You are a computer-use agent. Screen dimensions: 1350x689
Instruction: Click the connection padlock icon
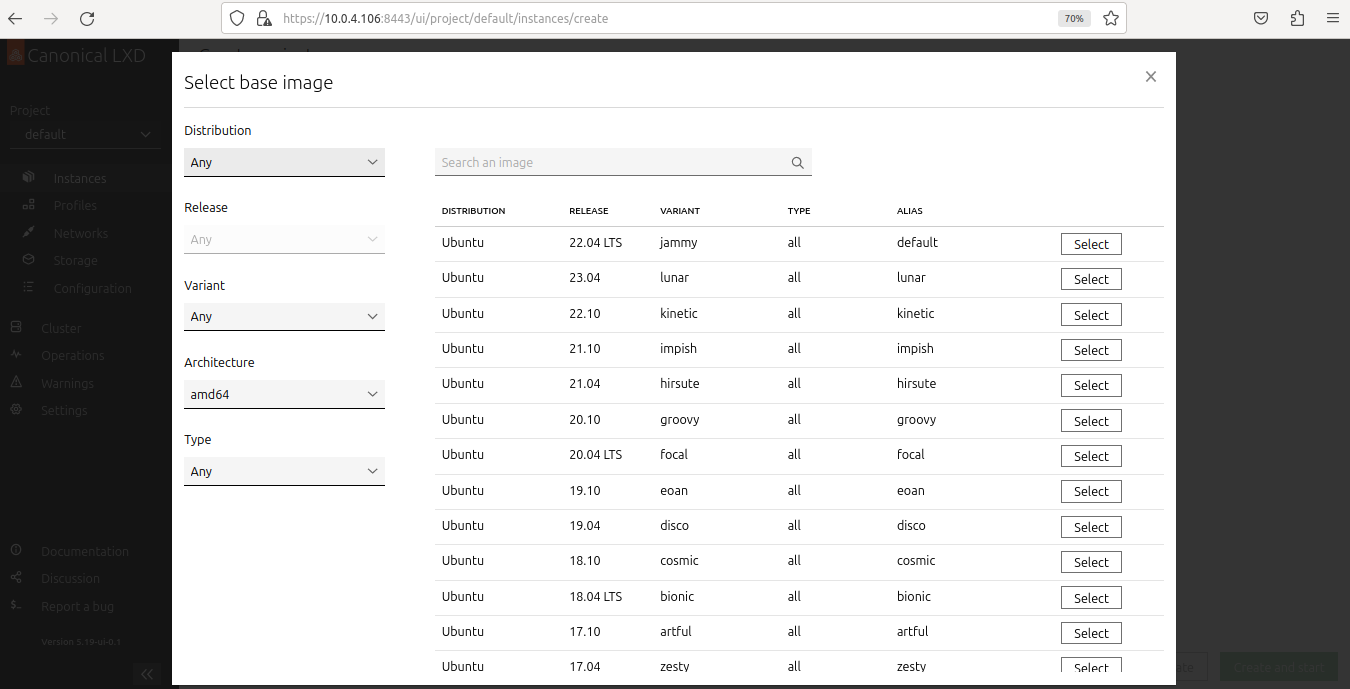263,18
